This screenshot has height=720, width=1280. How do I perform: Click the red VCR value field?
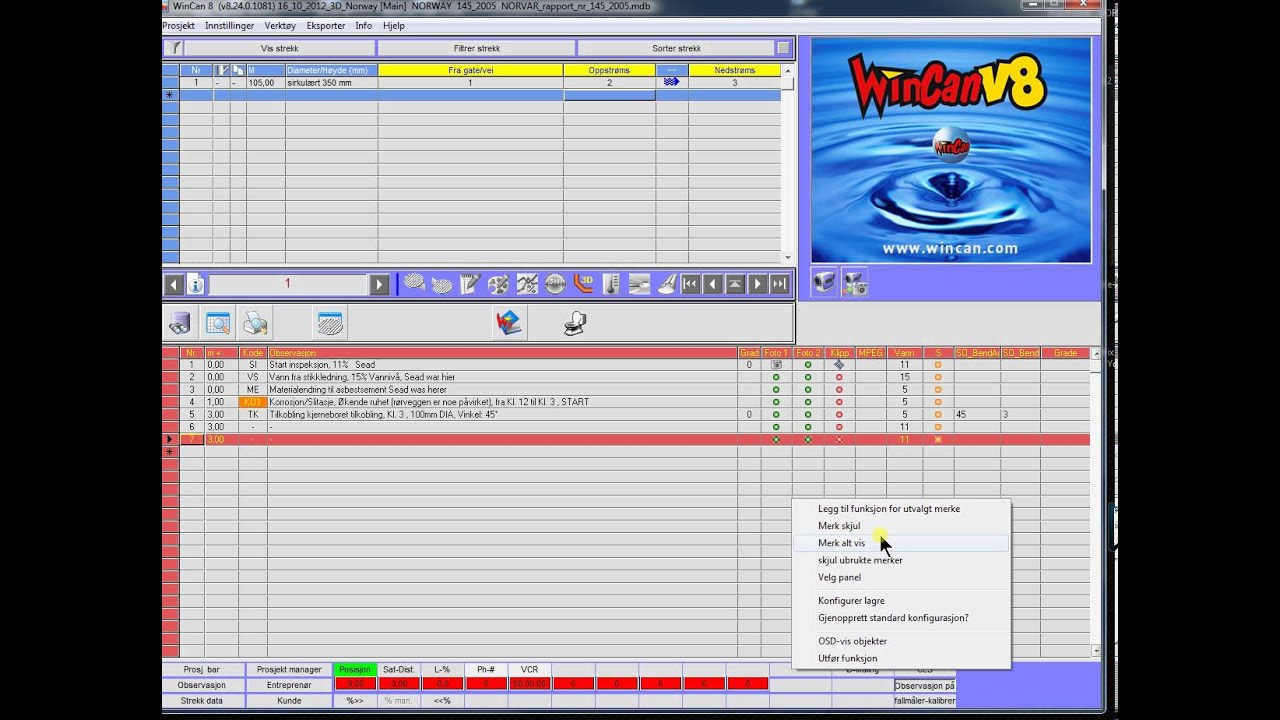pos(529,684)
